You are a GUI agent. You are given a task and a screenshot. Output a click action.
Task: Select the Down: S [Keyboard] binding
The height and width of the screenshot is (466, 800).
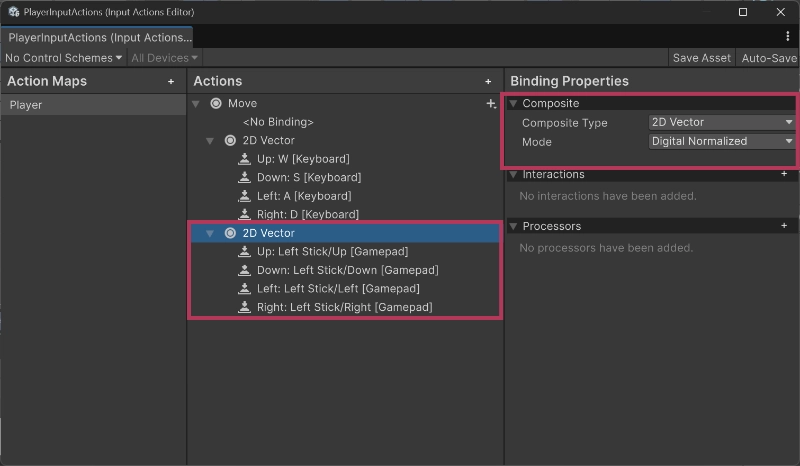click(307, 178)
